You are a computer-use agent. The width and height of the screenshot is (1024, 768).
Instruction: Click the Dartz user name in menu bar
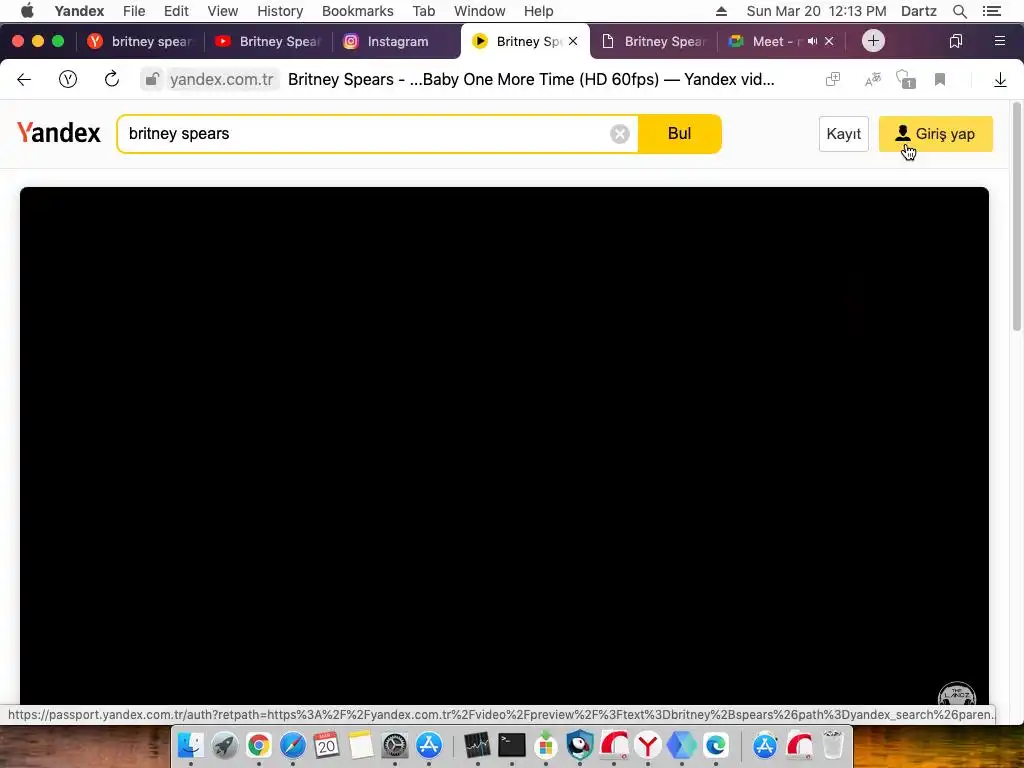(x=918, y=11)
